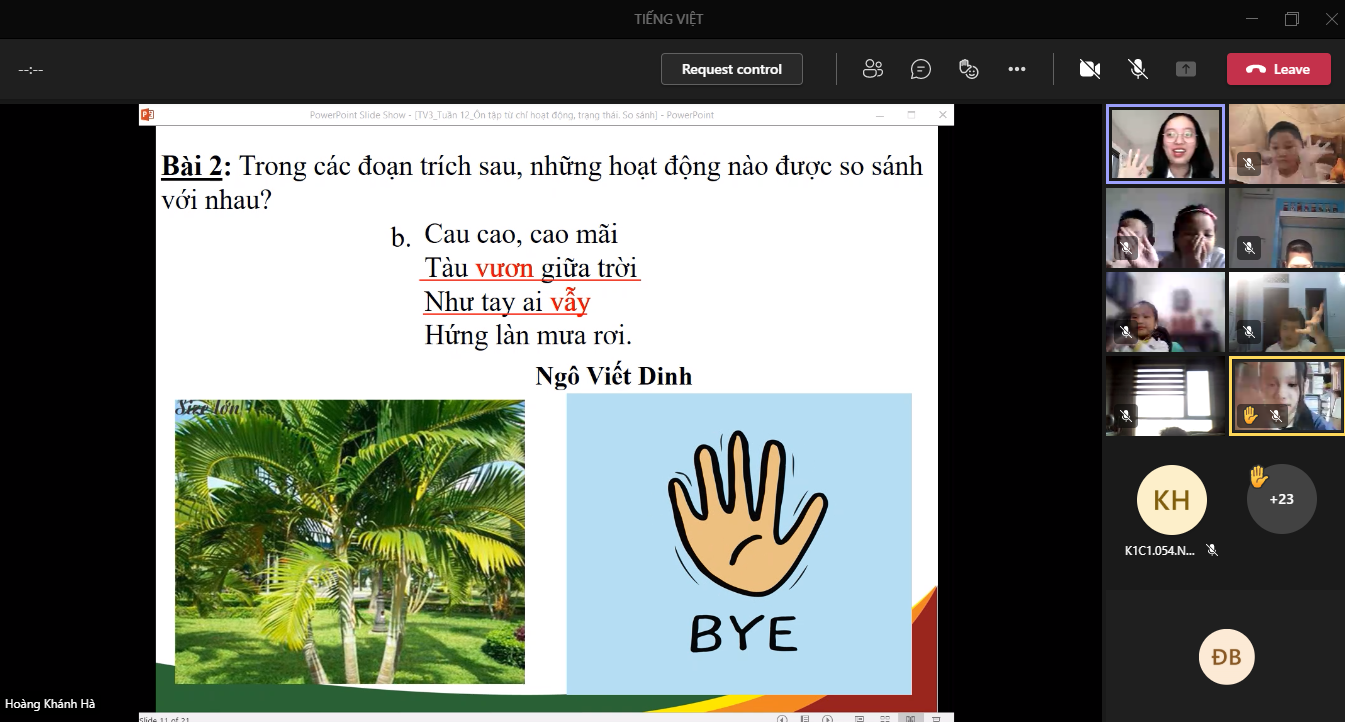Click the Request control button

tap(731, 69)
